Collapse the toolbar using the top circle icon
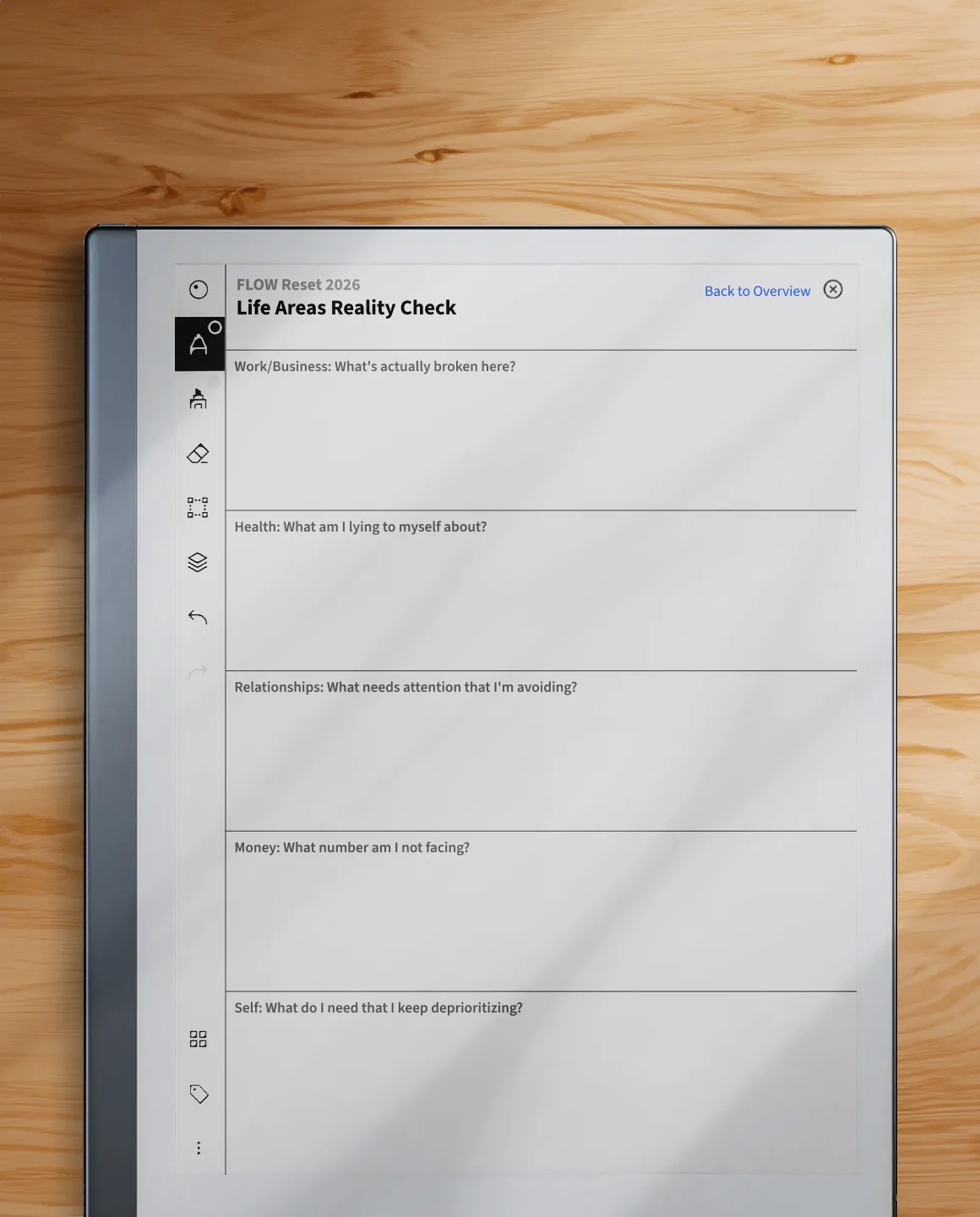Image resolution: width=980 pixels, height=1217 pixels. click(199, 290)
